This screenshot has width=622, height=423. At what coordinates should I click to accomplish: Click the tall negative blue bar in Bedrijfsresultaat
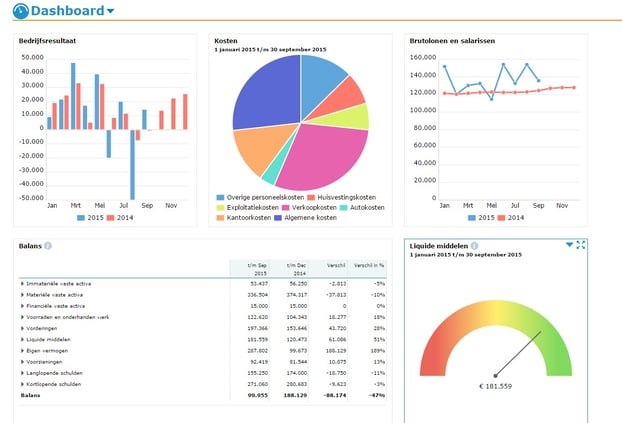[x=132, y=165]
